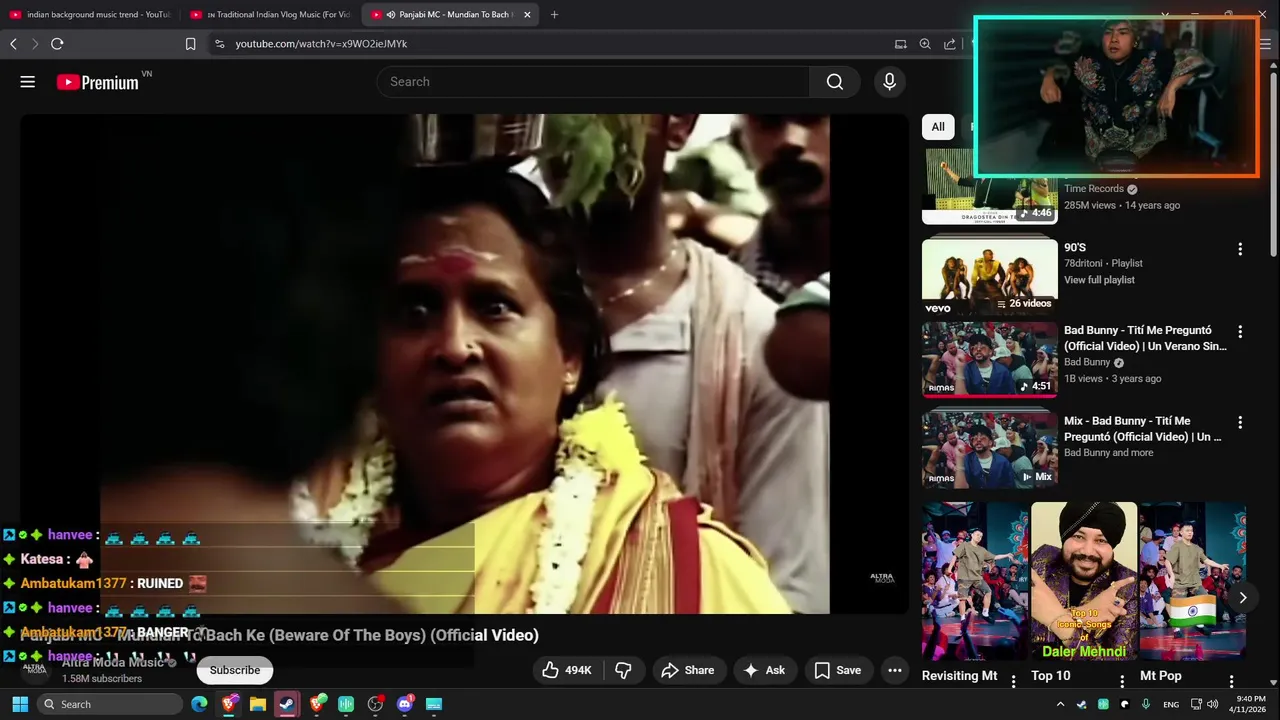
Task: Dislike the video with thumbs down
Action: [x=623, y=670]
